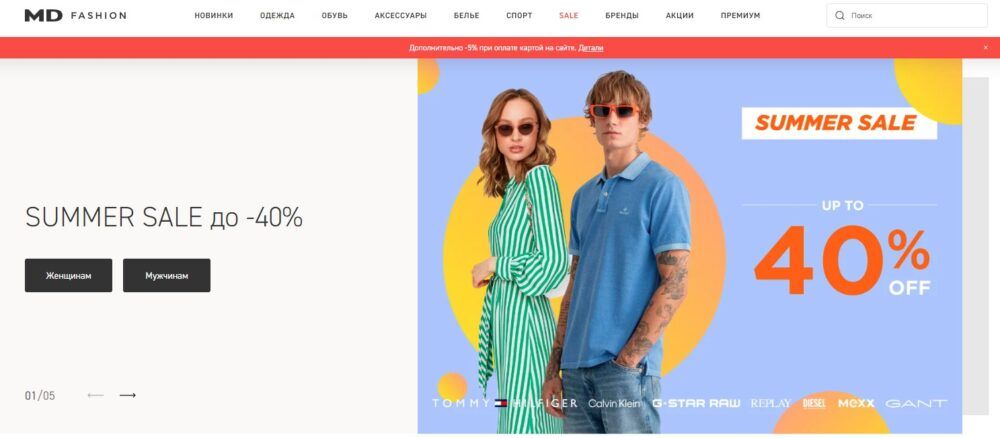Go to next slide arrow

tap(128, 395)
